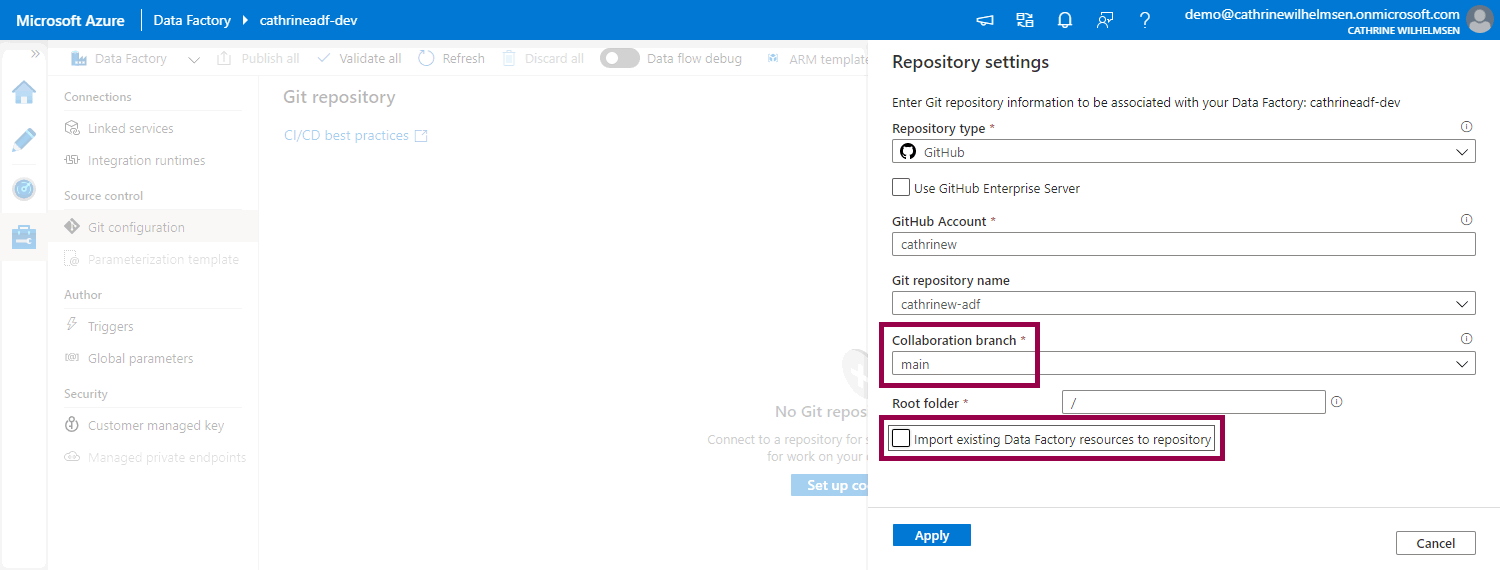Open the Manage toolbox icon
Viewport: 1500px width, 570px height.
tap(24, 237)
